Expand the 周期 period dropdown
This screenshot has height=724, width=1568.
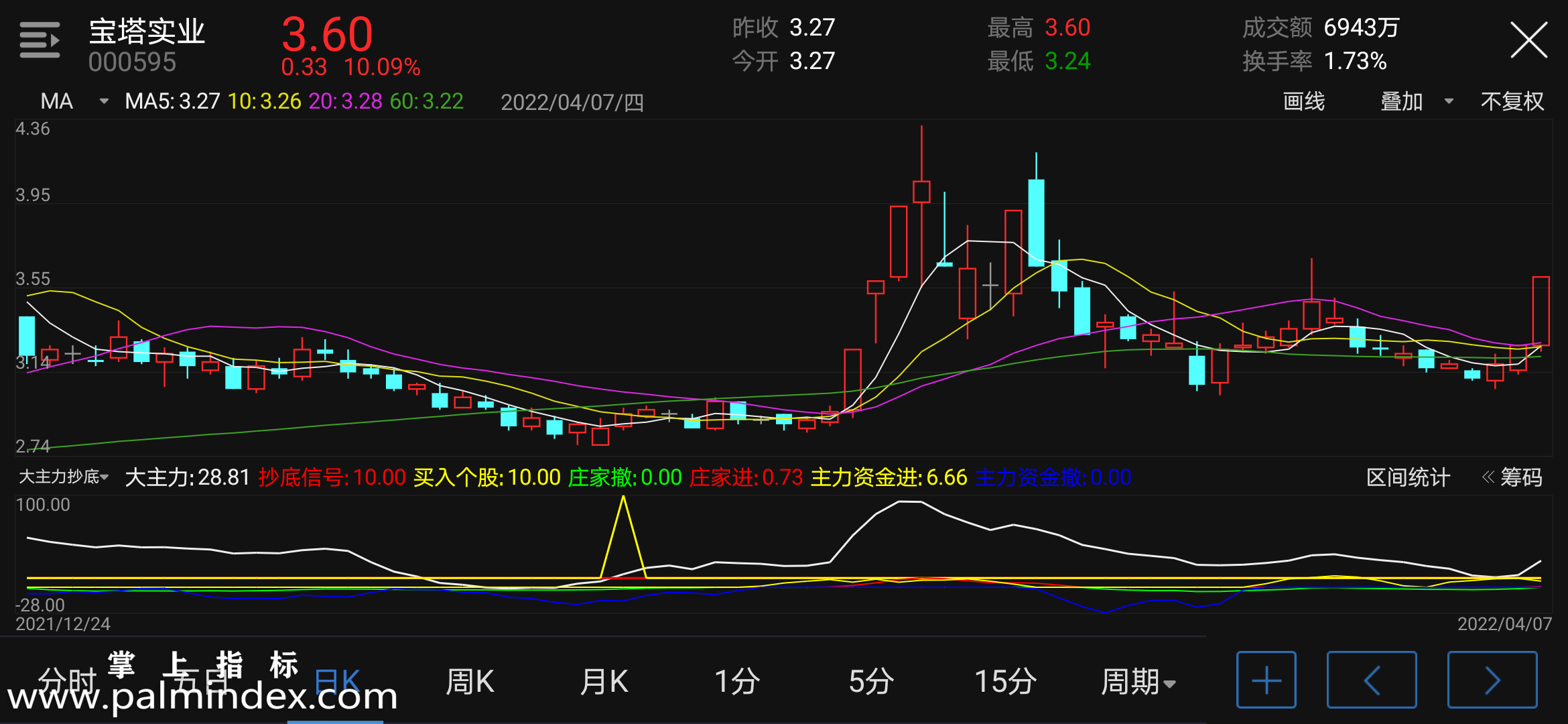point(1138,682)
